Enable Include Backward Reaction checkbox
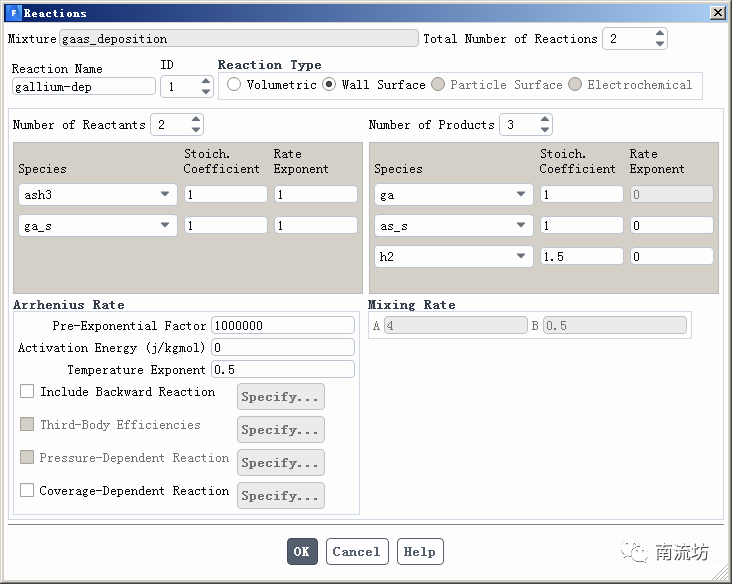 click(27, 392)
